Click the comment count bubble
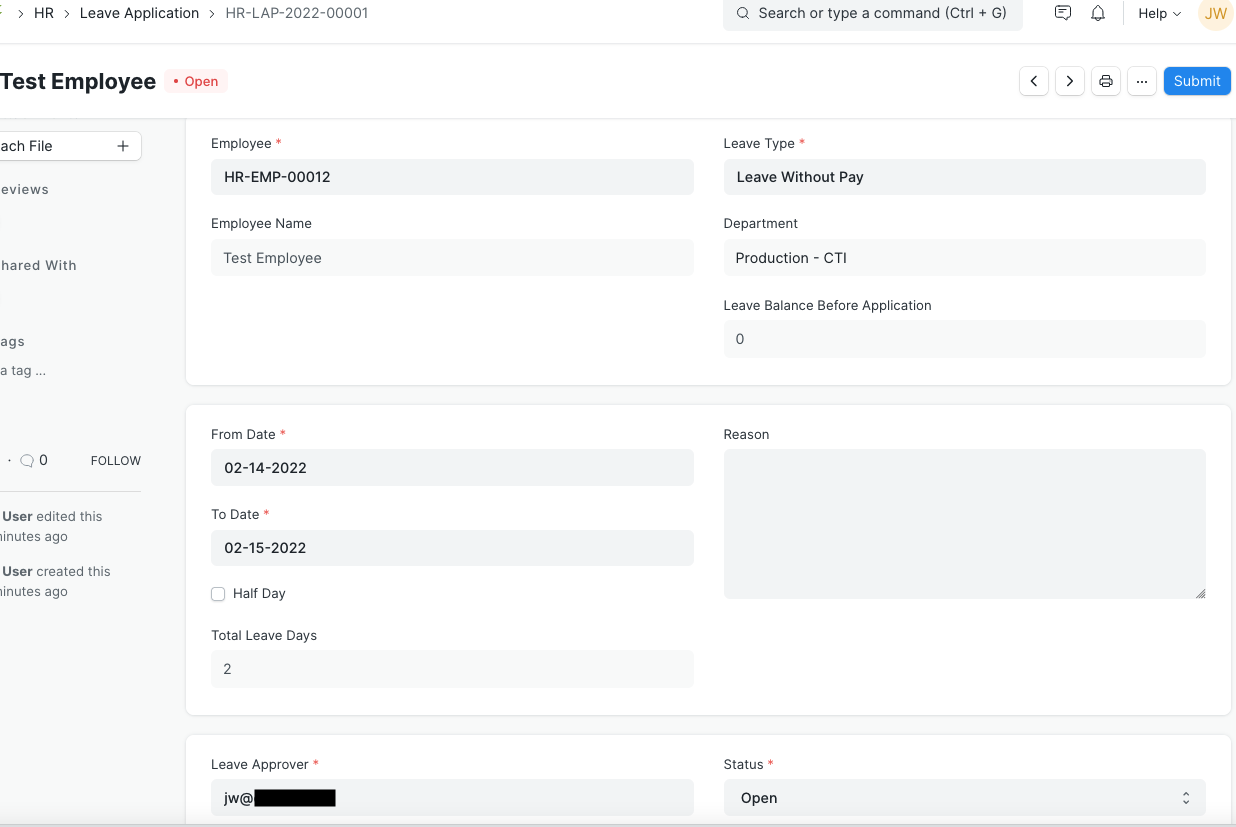This screenshot has width=1236, height=827. [x=33, y=460]
